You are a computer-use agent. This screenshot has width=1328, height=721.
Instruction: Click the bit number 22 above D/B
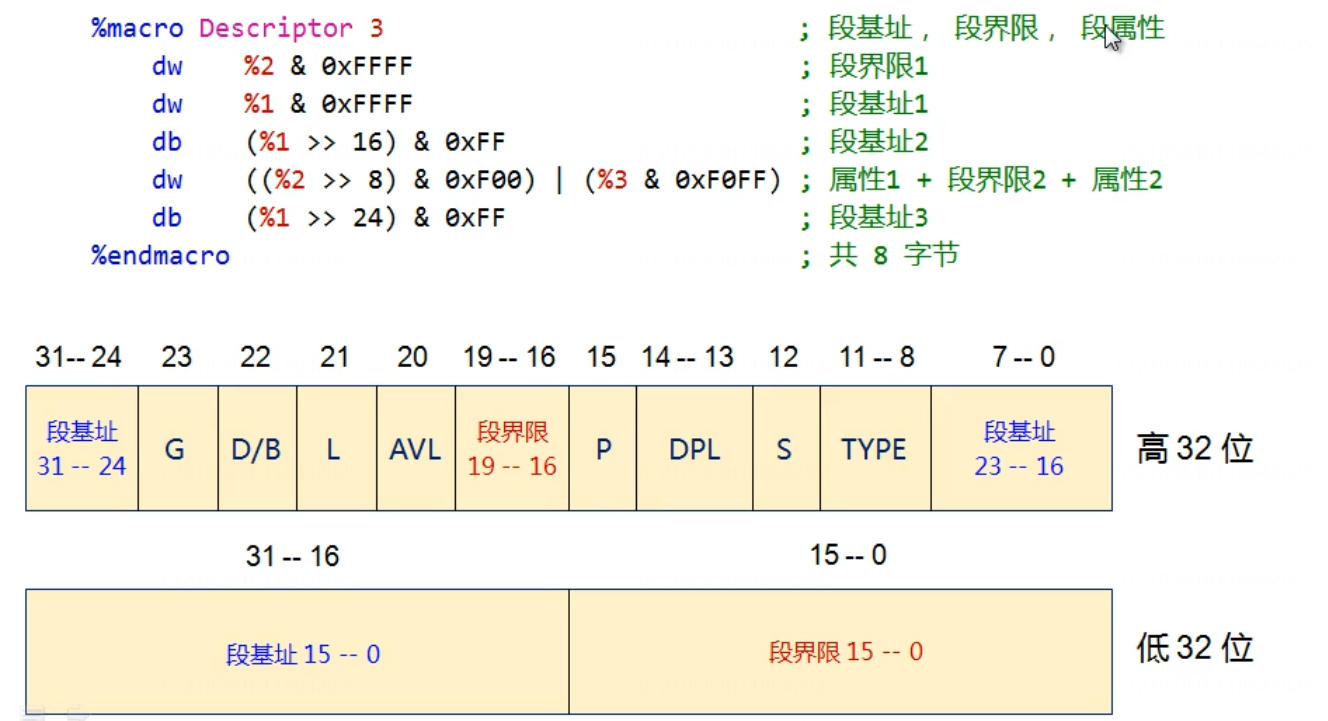[x=255, y=357]
